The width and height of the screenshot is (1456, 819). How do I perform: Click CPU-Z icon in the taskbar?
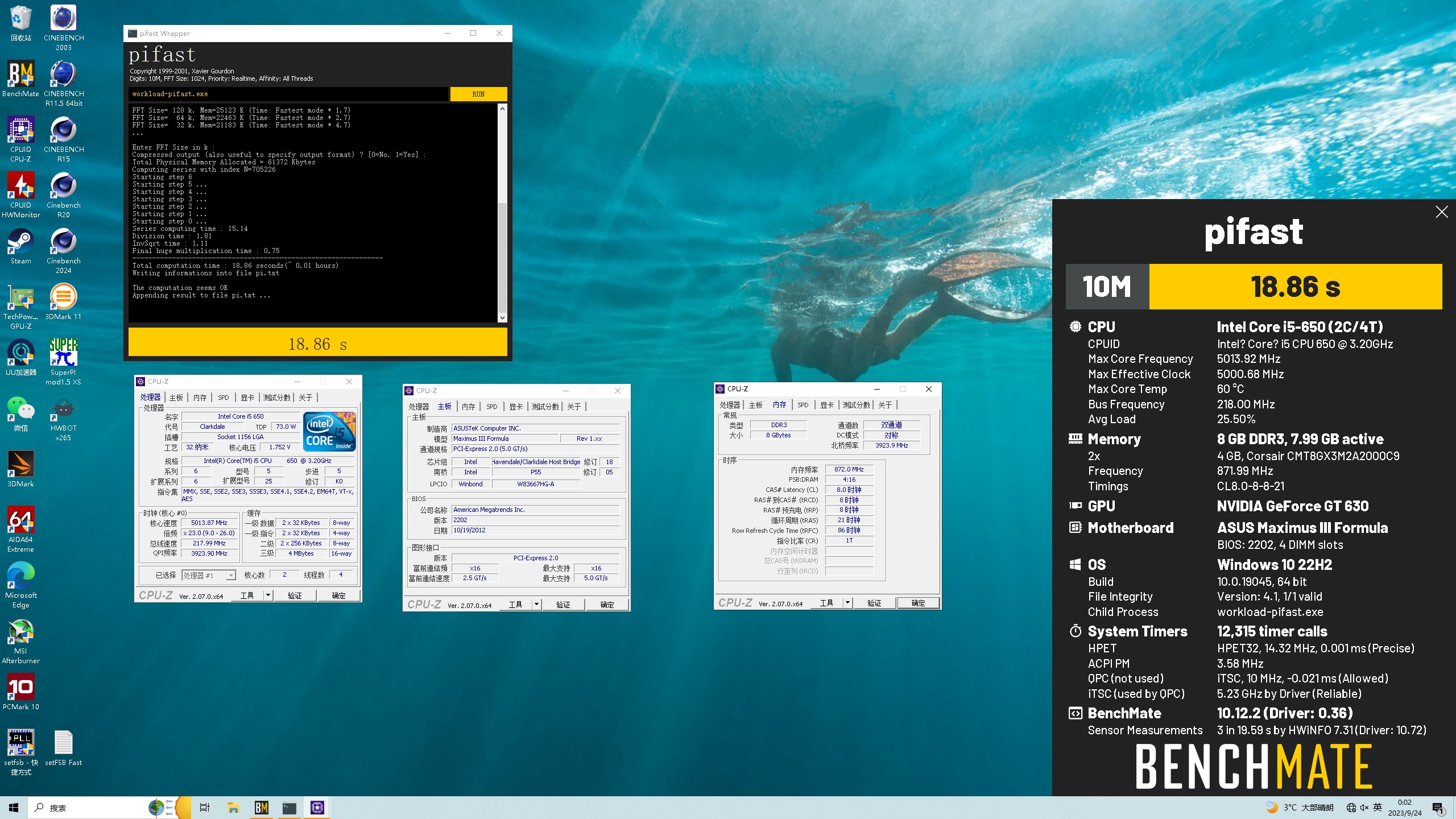click(x=317, y=808)
